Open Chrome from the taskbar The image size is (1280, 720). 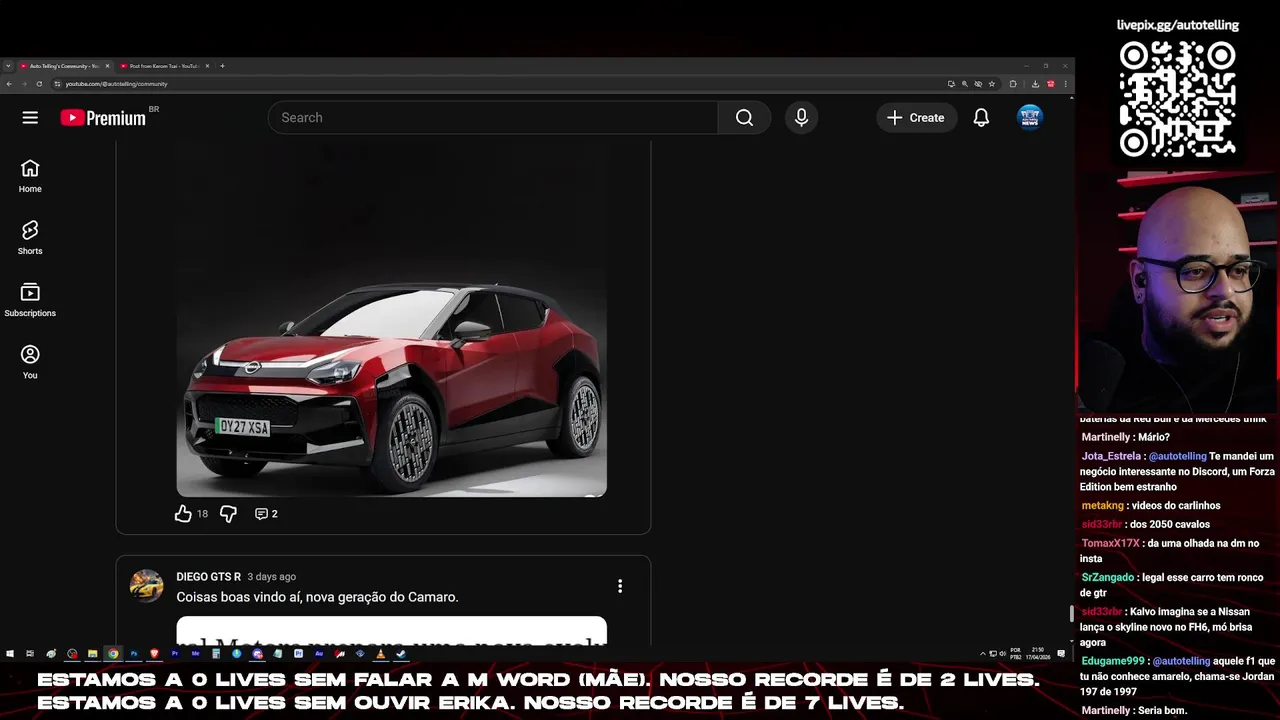click(x=113, y=654)
